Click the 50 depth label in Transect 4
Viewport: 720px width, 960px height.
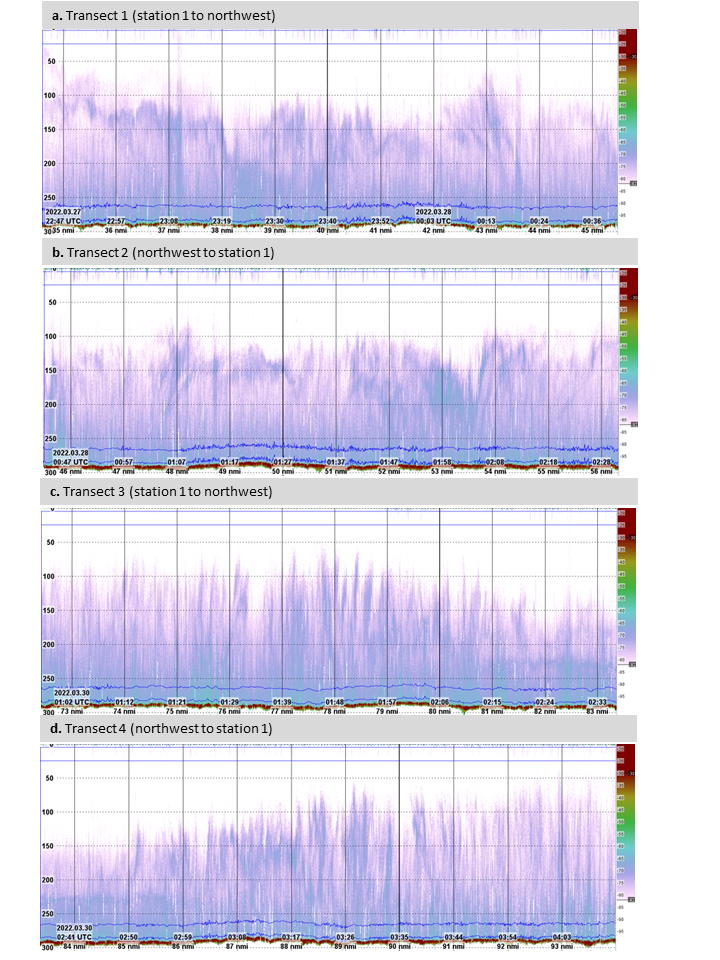coord(50,778)
